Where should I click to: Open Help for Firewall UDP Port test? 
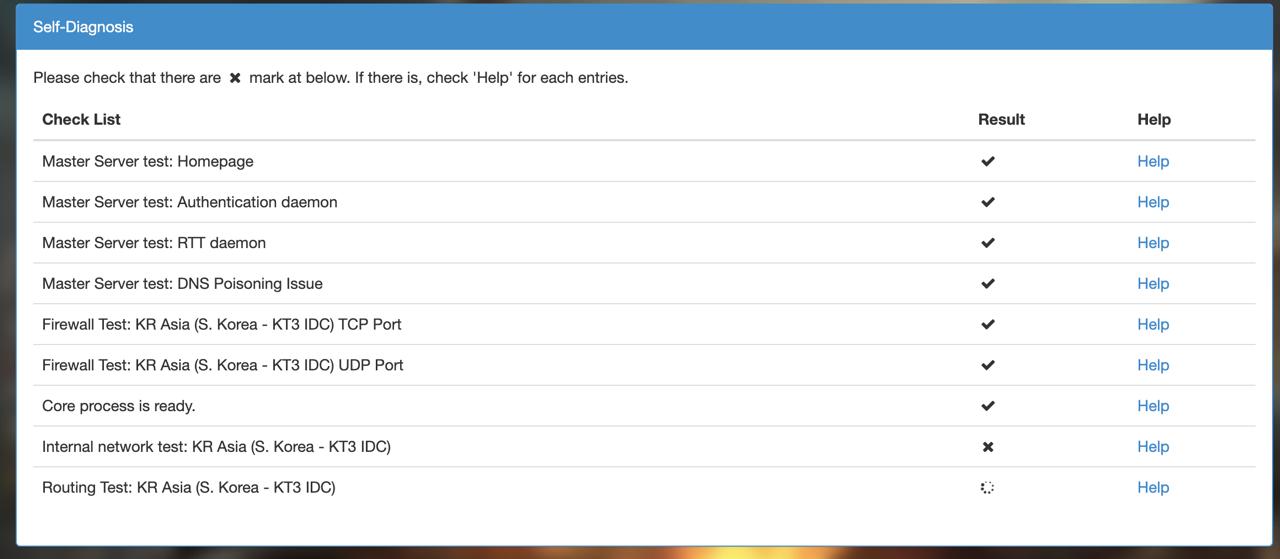coord(1153,365)
